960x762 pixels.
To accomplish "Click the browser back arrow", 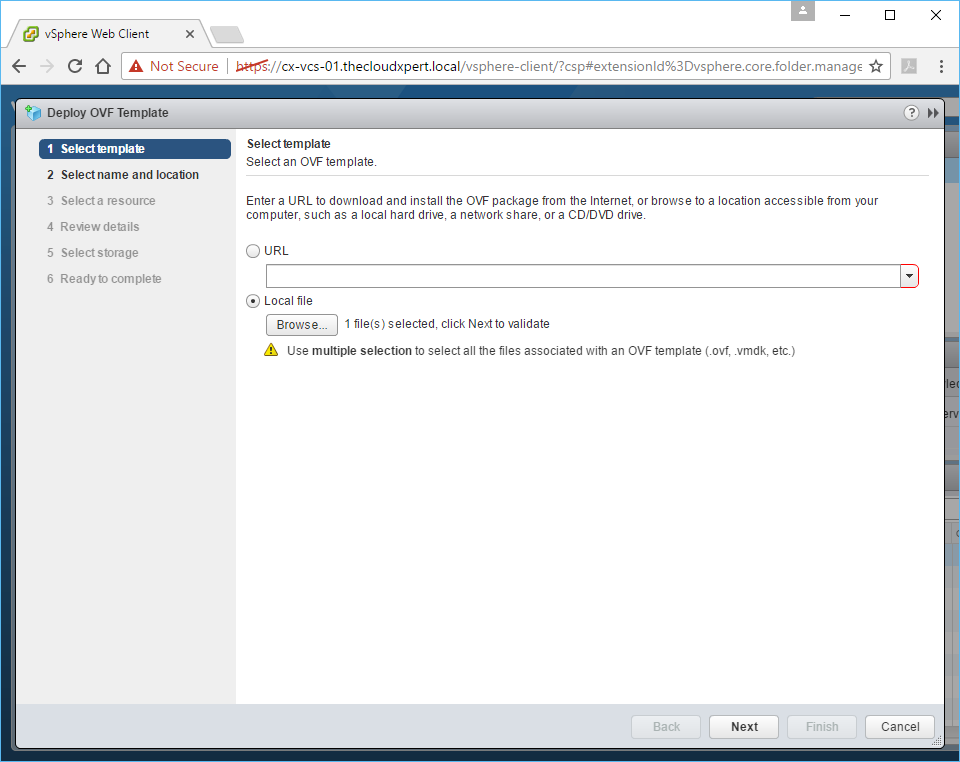I will [x=19, y=66].
